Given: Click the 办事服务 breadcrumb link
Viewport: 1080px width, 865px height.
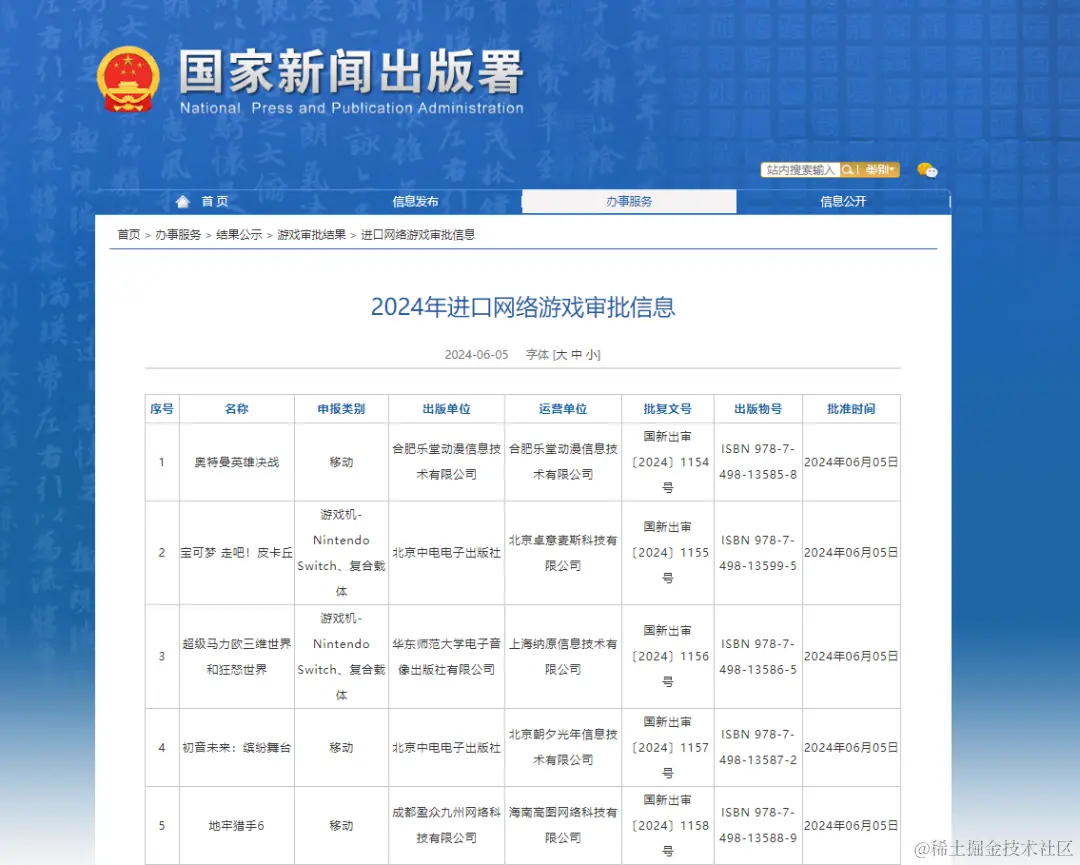Looking at the screenshot, I should tap(178, 234).
